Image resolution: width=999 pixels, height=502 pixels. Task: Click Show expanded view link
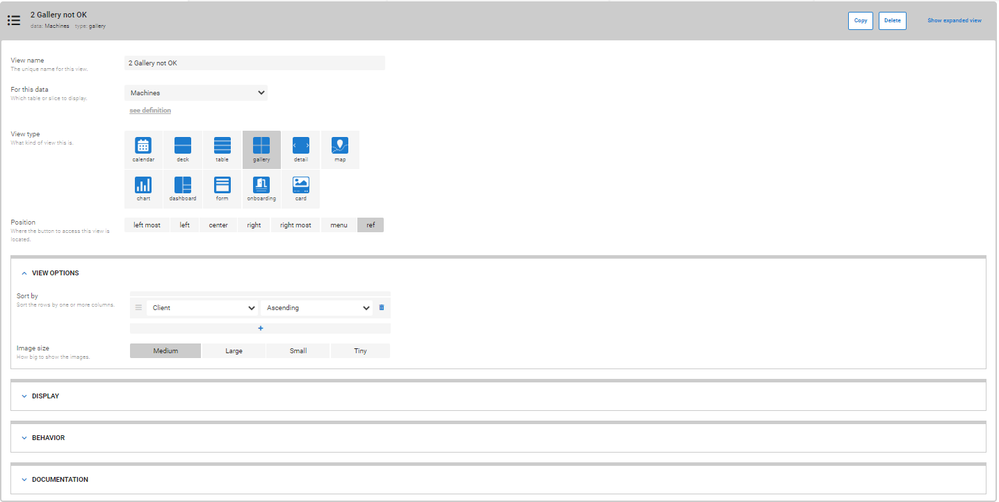click(x=954, y=20)
